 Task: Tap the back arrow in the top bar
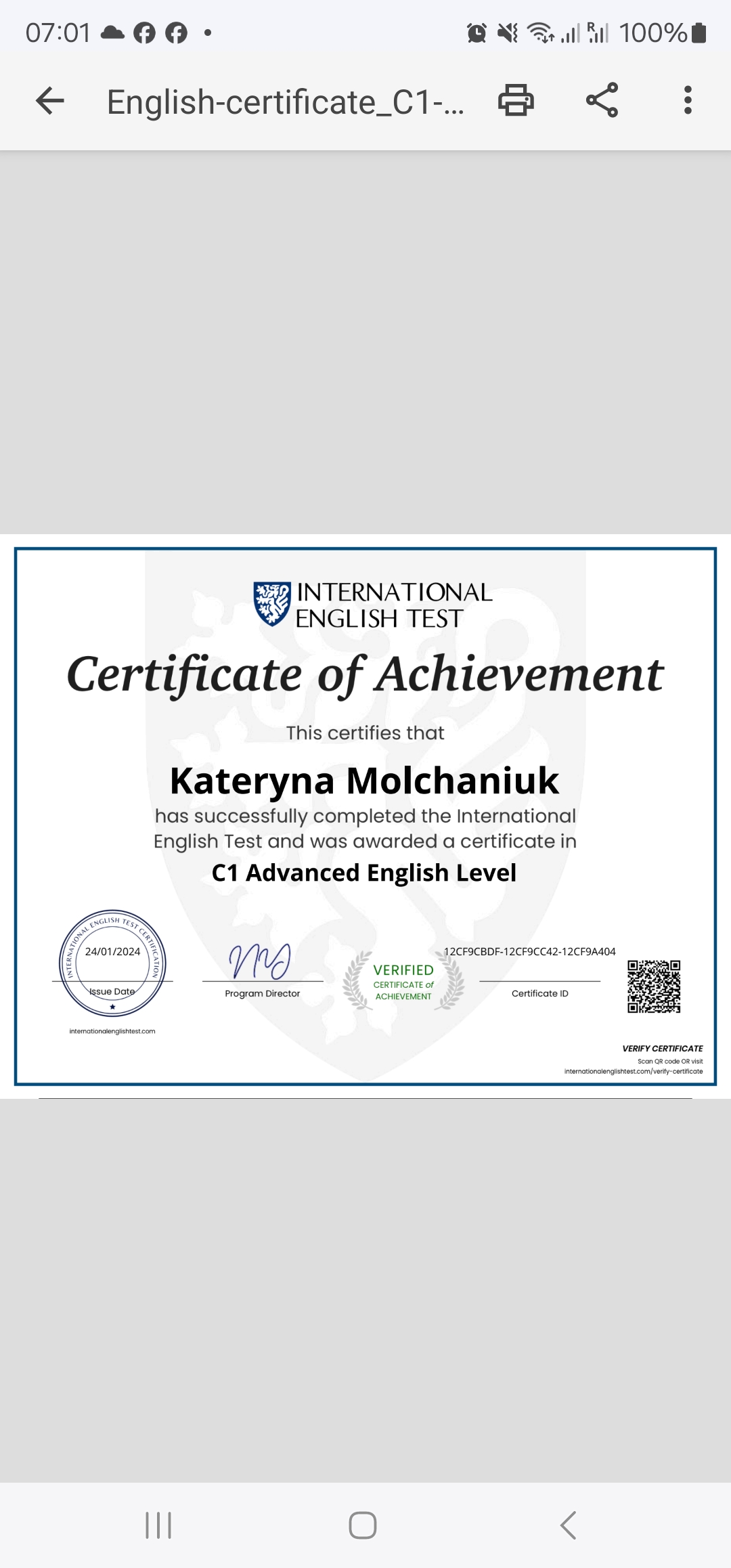pos(50,102)
